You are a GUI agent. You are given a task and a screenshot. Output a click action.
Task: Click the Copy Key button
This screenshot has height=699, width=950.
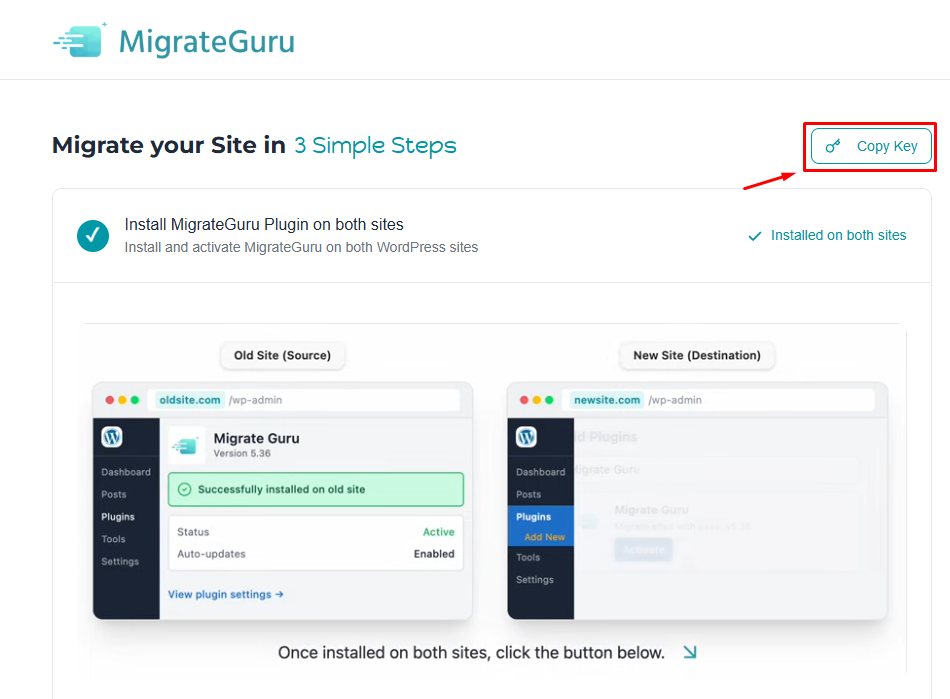click(871, 146)
